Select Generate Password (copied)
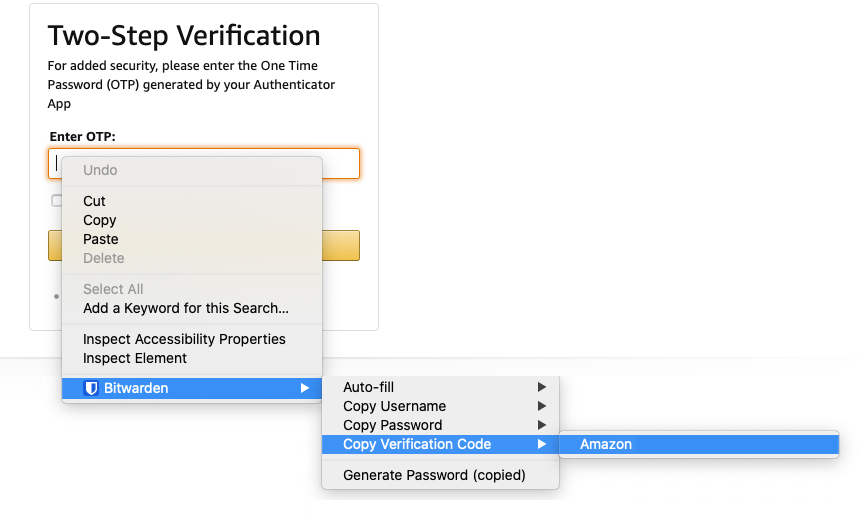The width and height of the screenshot is (865, 526). pyautogui.click(x=434, y=475)
